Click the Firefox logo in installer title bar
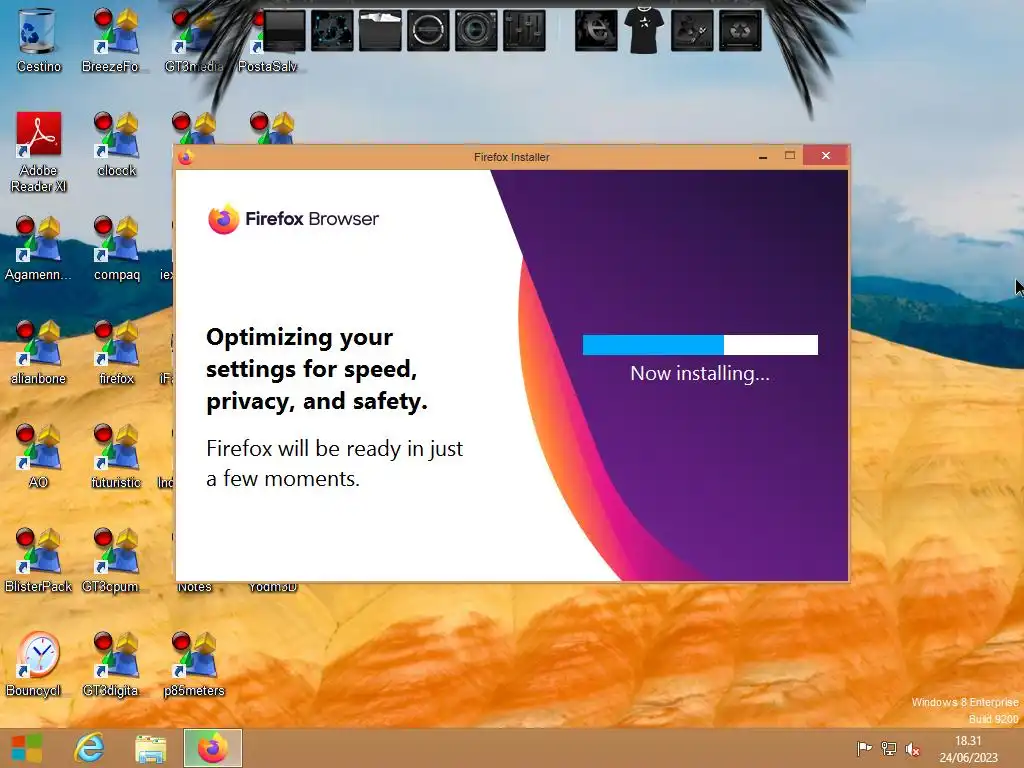This screenshot has height=768, width=1024. coord(185,157)
